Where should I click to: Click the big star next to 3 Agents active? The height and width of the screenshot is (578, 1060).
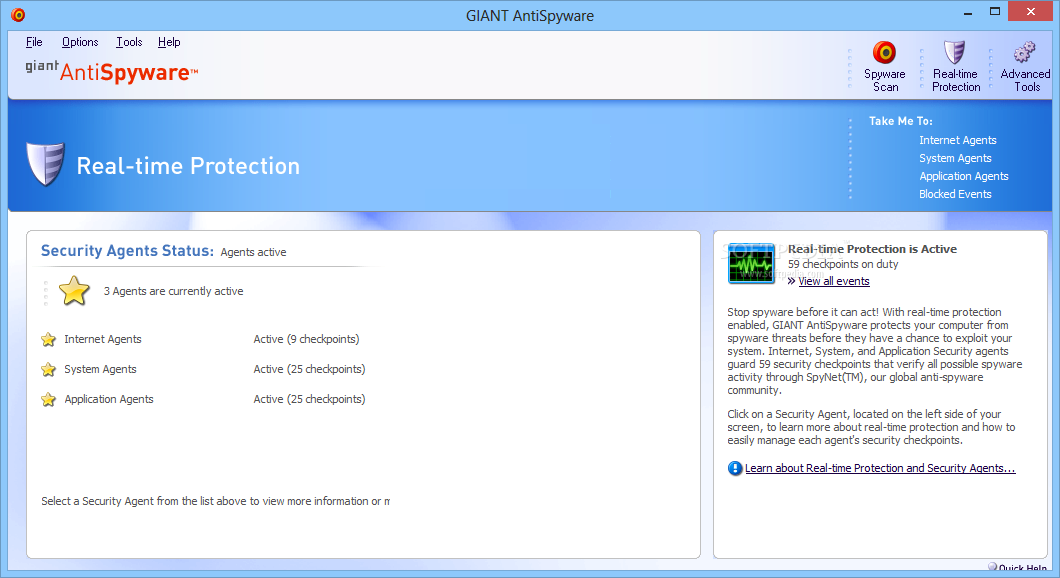[74, 291]
